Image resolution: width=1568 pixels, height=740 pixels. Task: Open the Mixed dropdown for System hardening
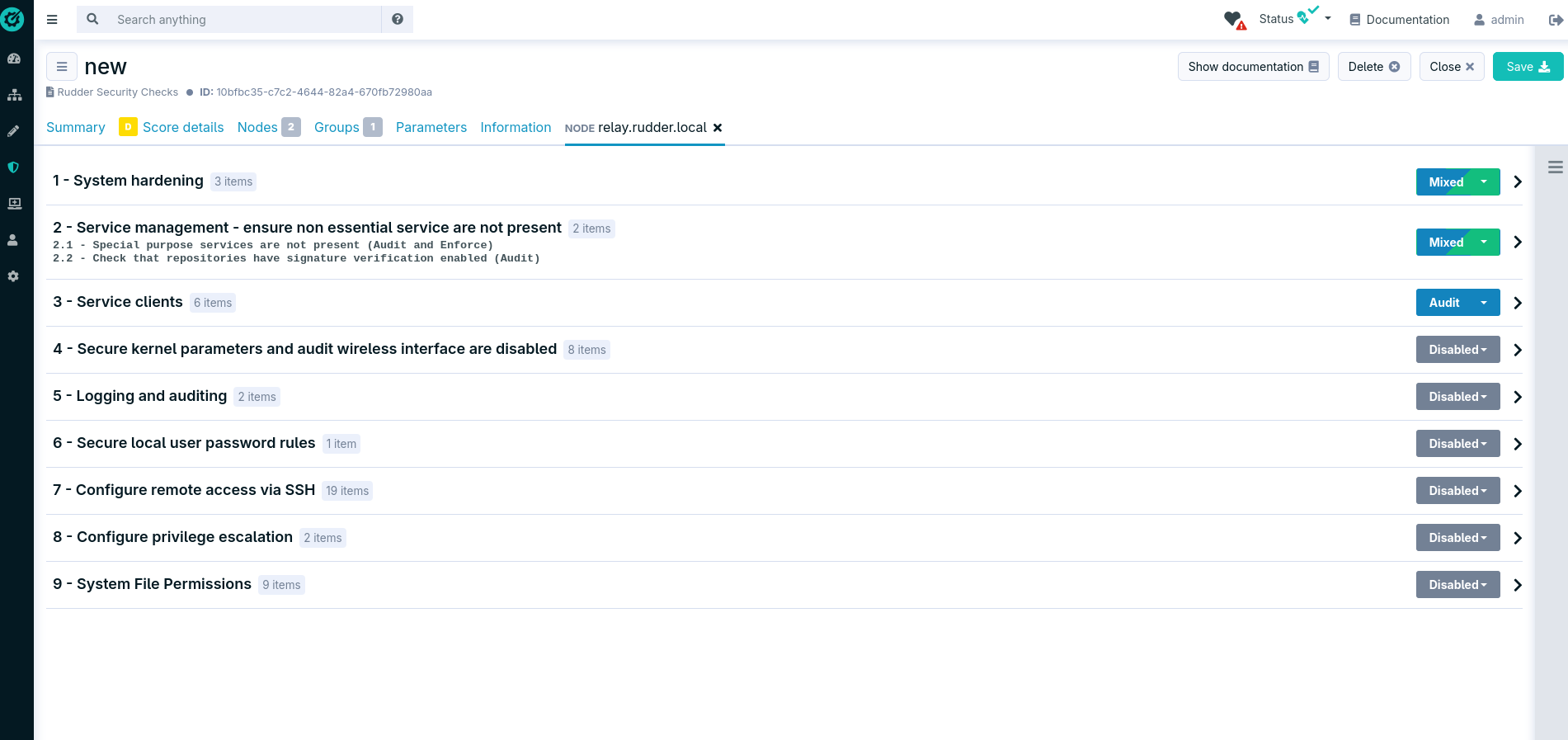(x=1483, y=182)
